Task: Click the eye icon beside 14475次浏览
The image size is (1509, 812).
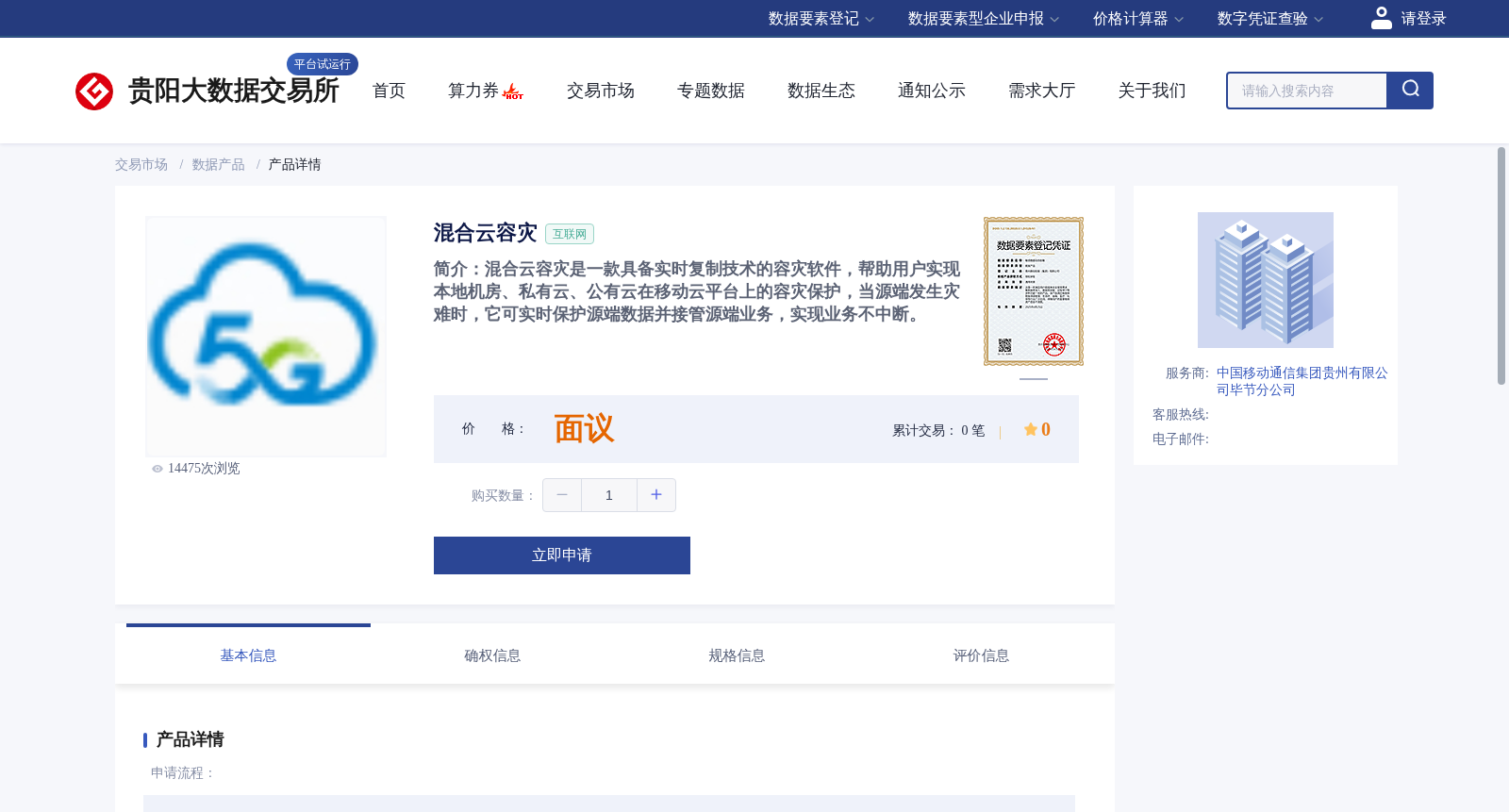Action: click(x=158, y=469)
